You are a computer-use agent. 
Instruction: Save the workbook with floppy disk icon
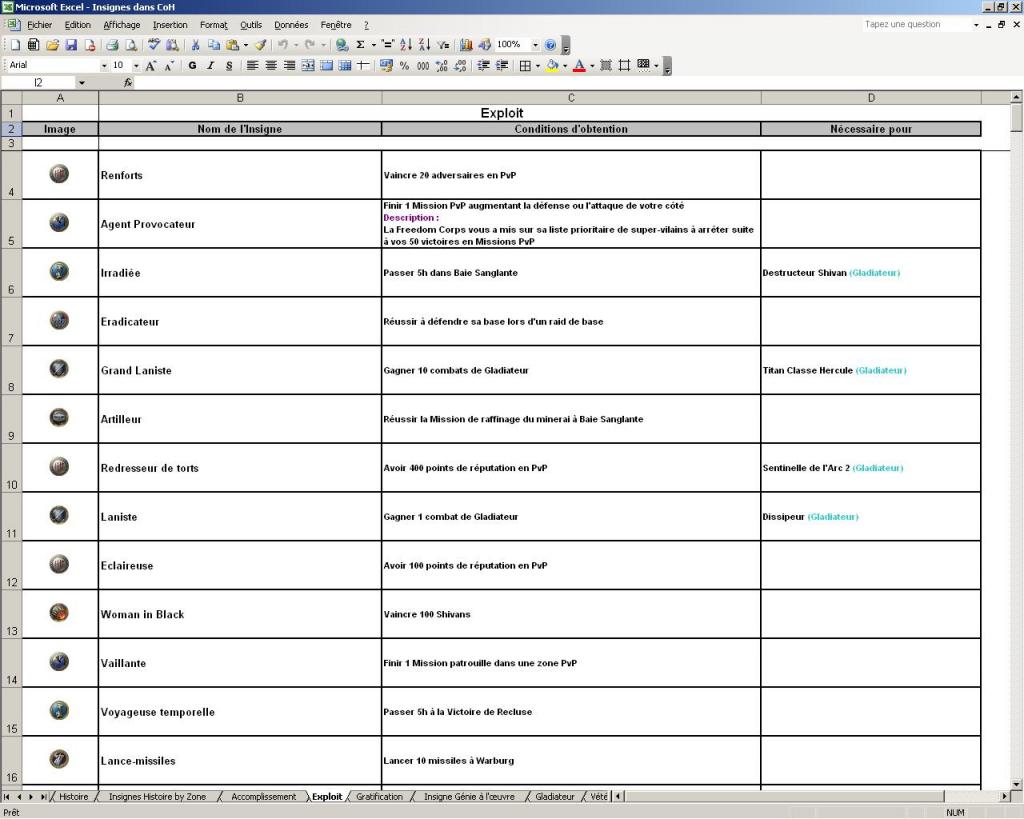[71, 45]
